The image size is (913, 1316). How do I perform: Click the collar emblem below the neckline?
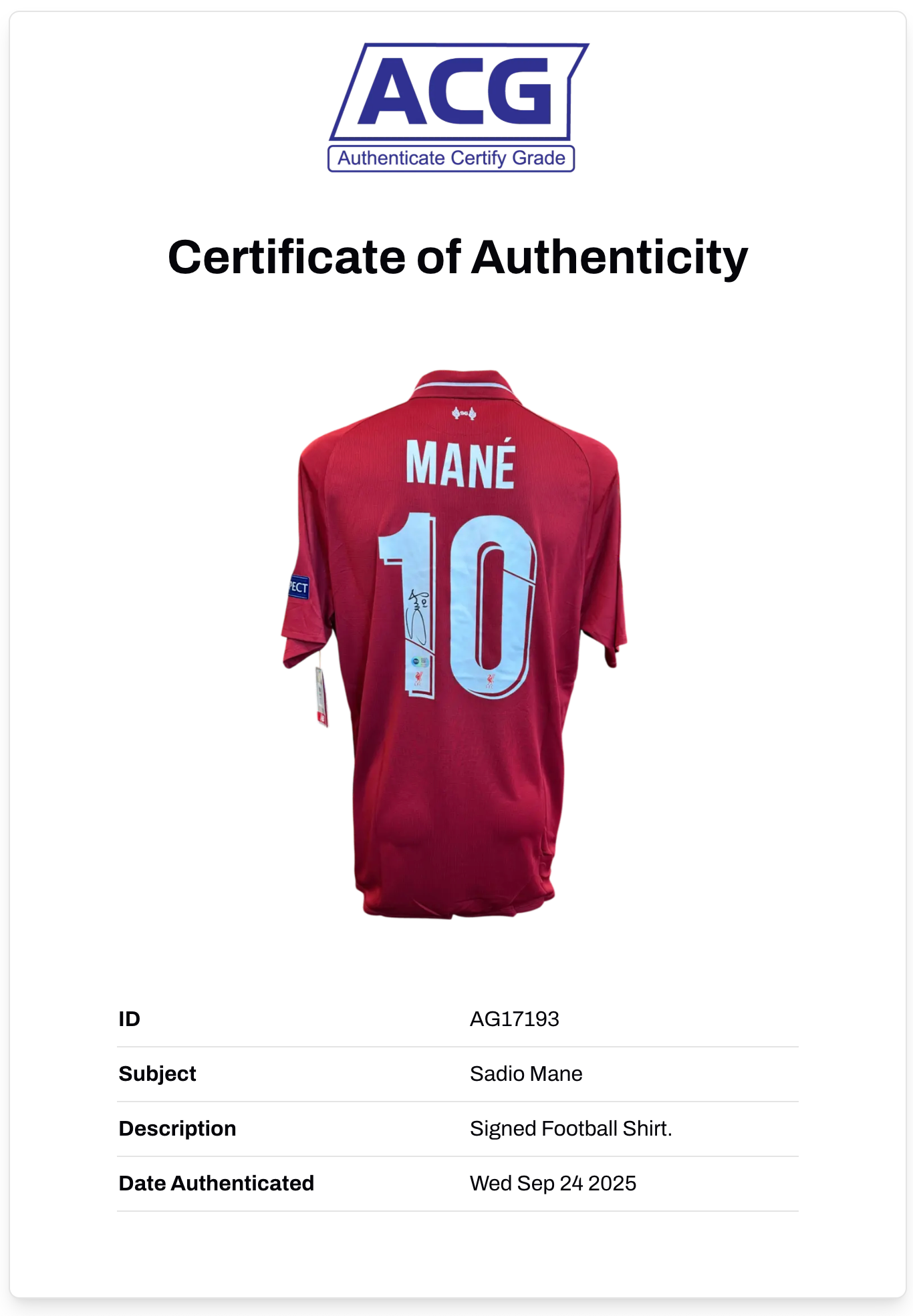coord(463,414)
